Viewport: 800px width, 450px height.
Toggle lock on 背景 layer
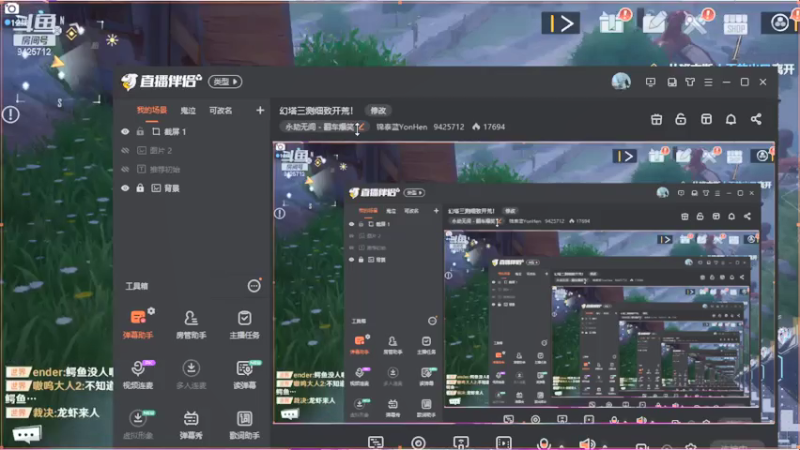click(x=140, y=188)
